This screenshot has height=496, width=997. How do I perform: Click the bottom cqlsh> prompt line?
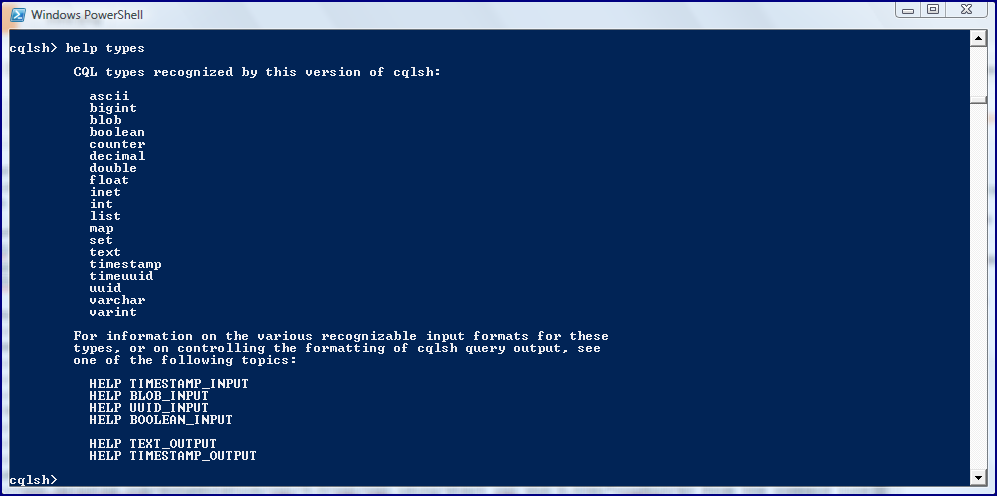[x=33, y=479]
